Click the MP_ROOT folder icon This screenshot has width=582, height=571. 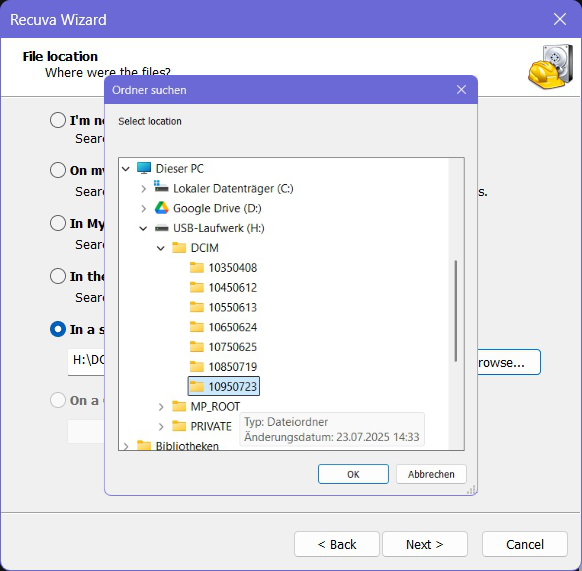point(179,406)
